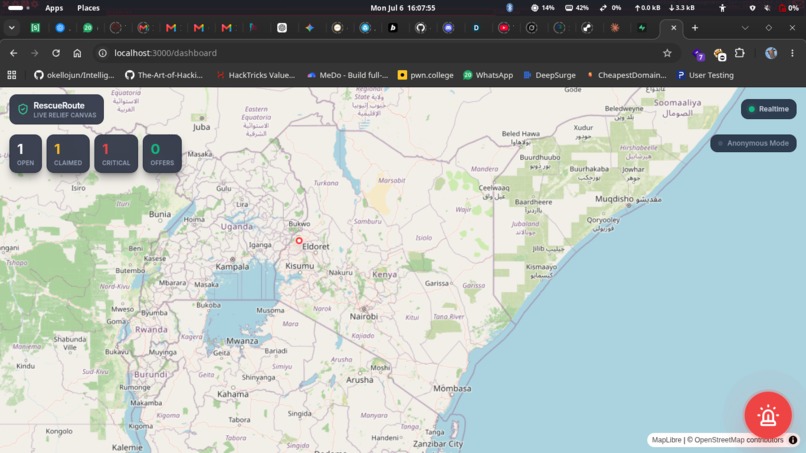Click the Nairobi map label
Viewport: 806px width, 453px height.
363,316
